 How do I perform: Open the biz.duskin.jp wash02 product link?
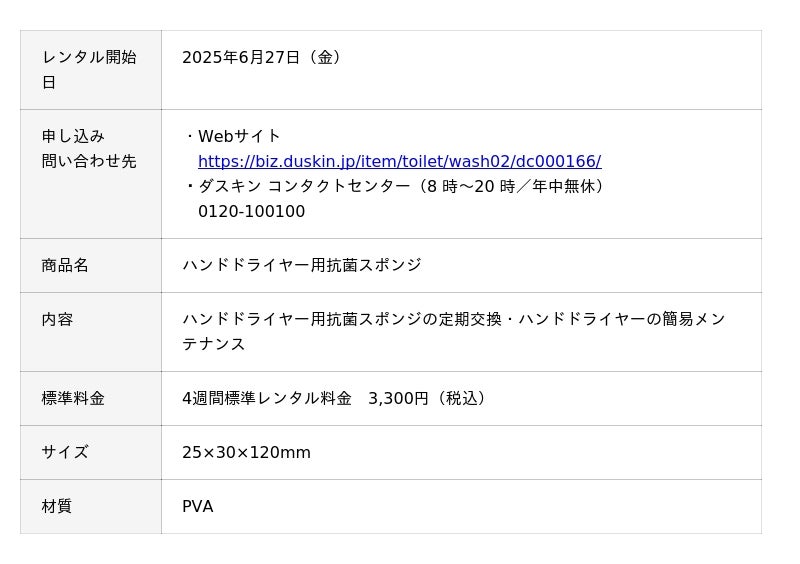(x=399, y=161)
